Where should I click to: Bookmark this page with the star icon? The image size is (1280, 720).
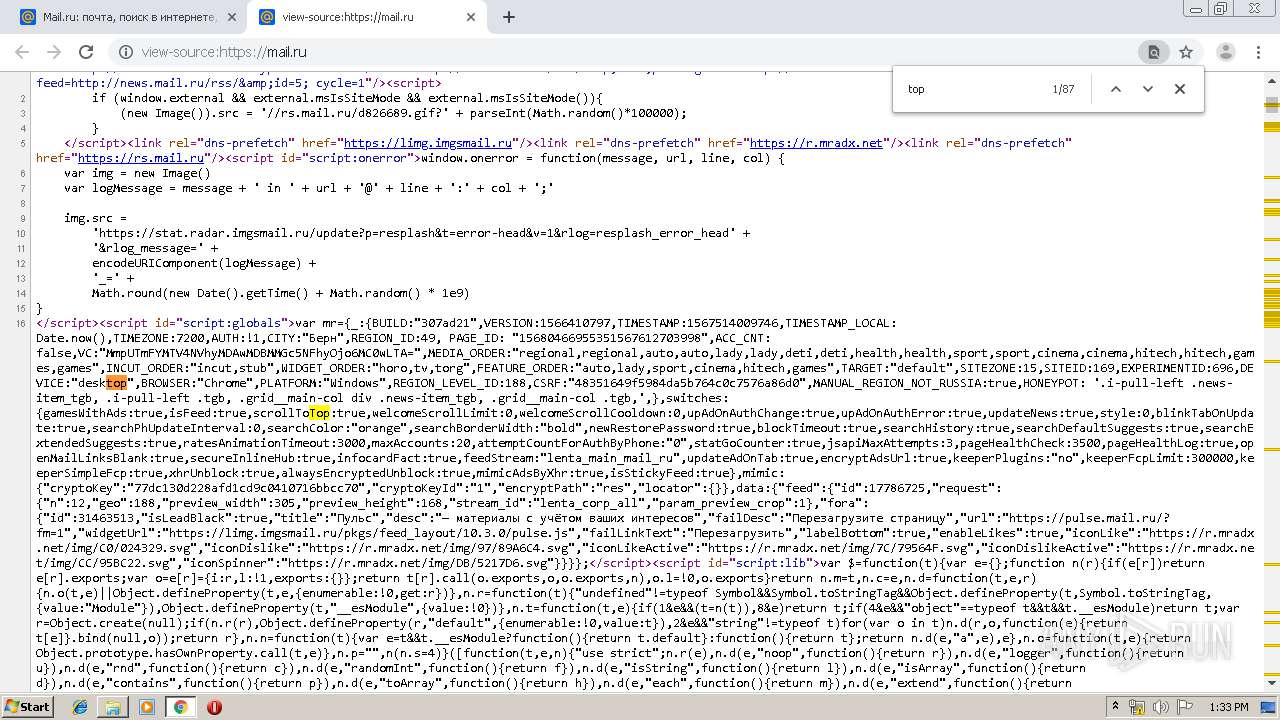[1186, 52]
